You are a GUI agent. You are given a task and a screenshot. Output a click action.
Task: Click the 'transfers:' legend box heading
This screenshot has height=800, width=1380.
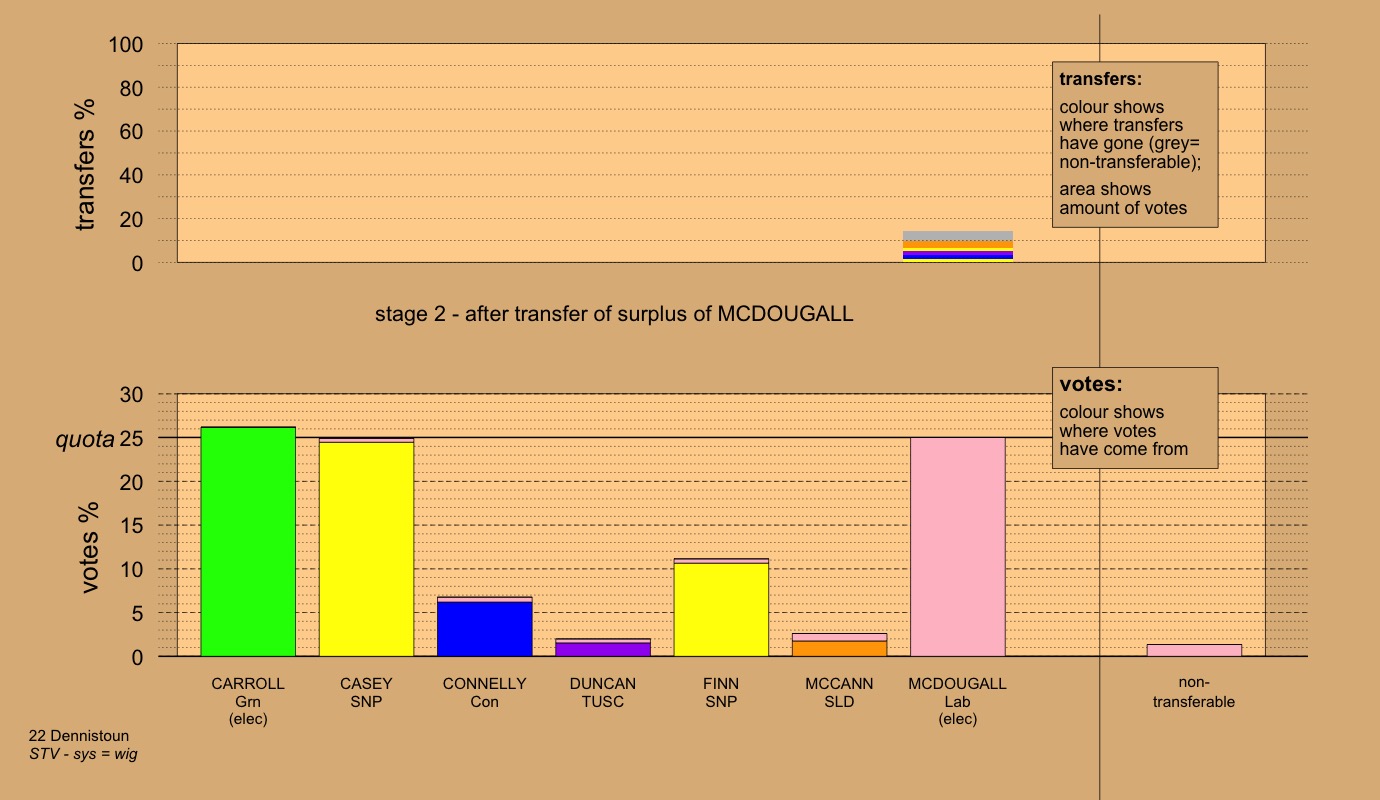point(1100,79)
